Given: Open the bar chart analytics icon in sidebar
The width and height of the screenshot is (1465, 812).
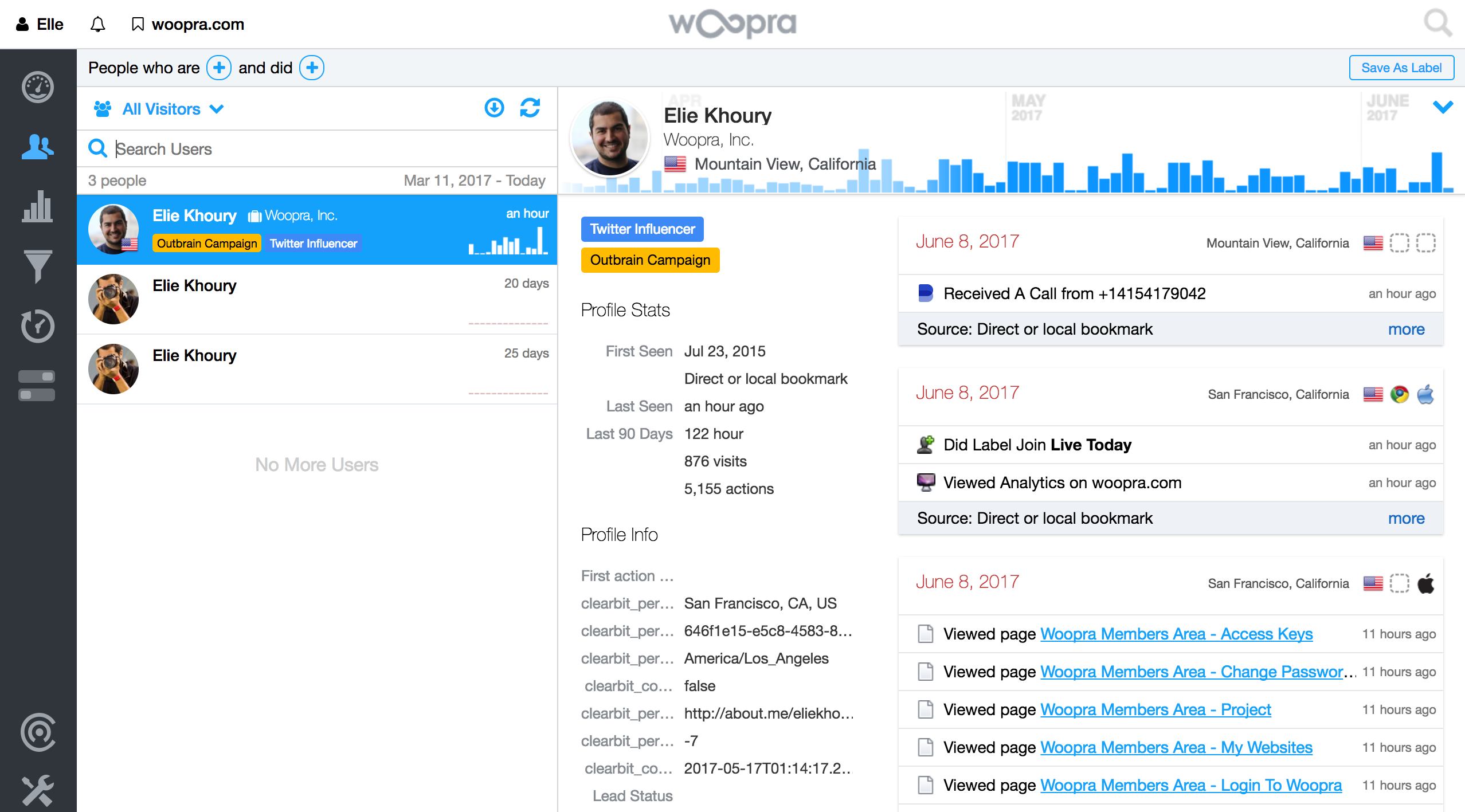Looking at the screenshot, I should click(38, 206).
